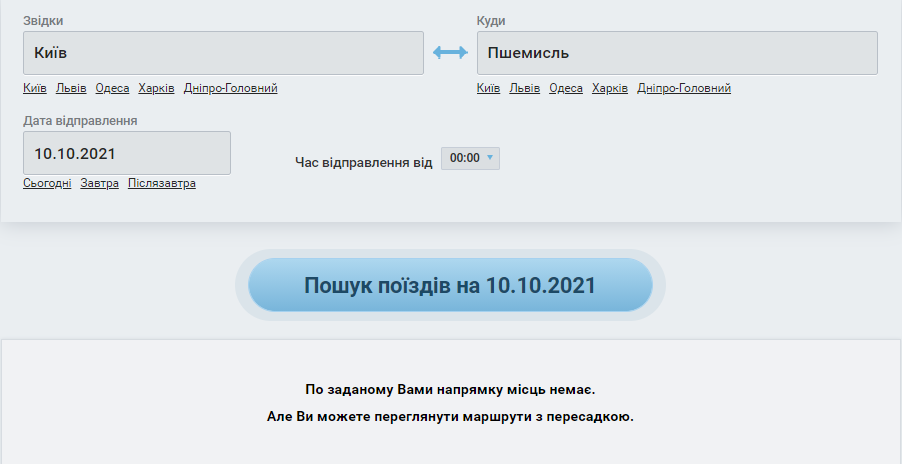Open the departure time dropdown 00:00
The width and height of the screenshot is (902, 464).
[470, 158]
